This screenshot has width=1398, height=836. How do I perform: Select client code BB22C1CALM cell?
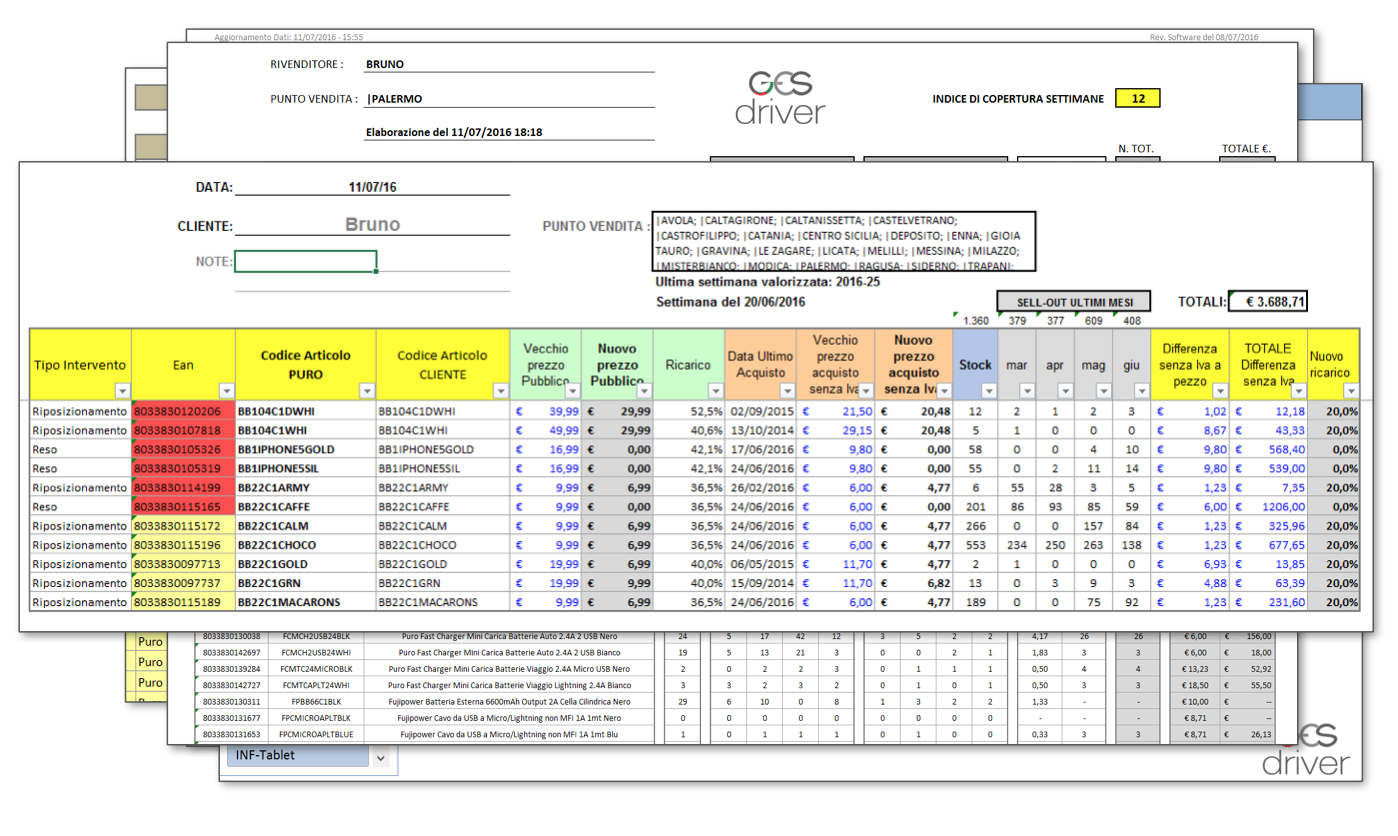(x=443, y=526)
